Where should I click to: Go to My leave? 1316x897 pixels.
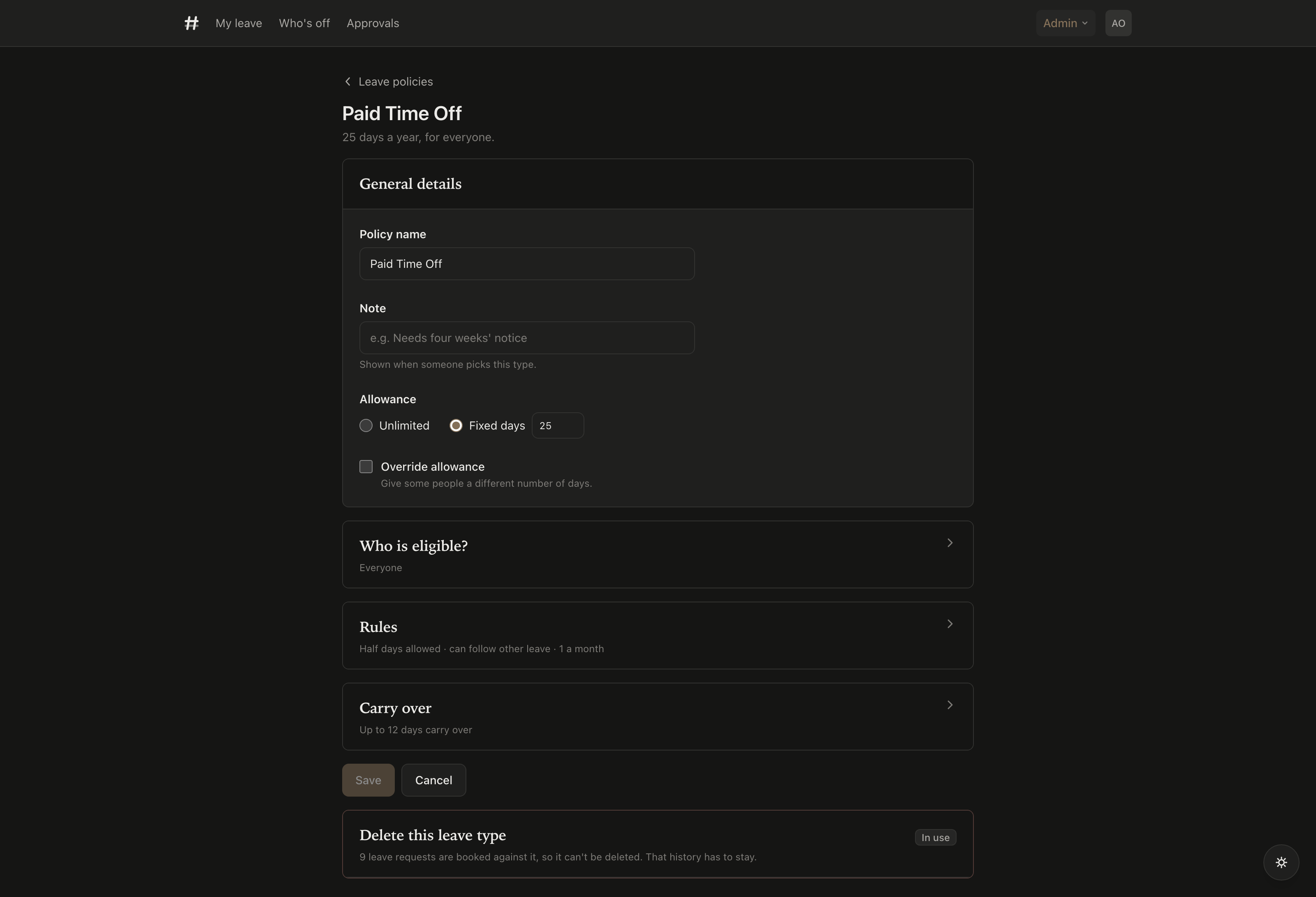click(239, 23)
